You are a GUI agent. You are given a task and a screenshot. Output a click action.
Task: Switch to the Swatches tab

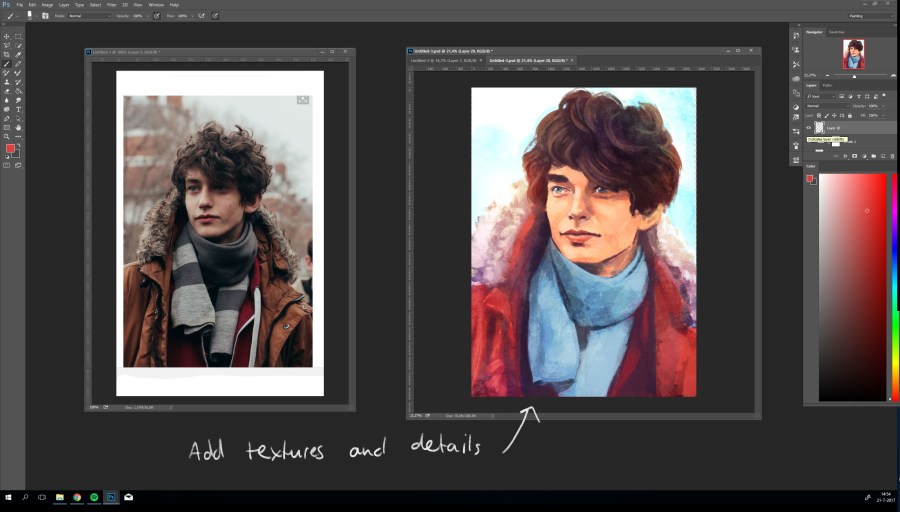[x=837, y=32]
